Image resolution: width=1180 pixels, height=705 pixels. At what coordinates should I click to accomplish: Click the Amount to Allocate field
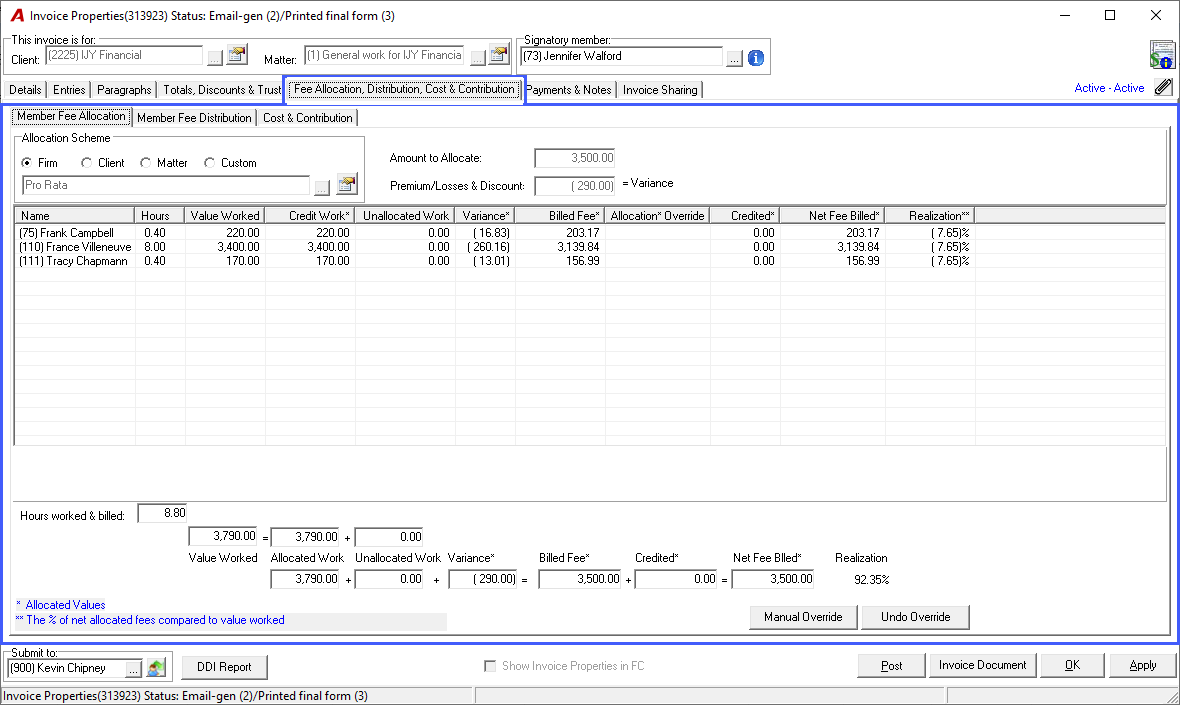pyautogui.click(x=574, y=158)
